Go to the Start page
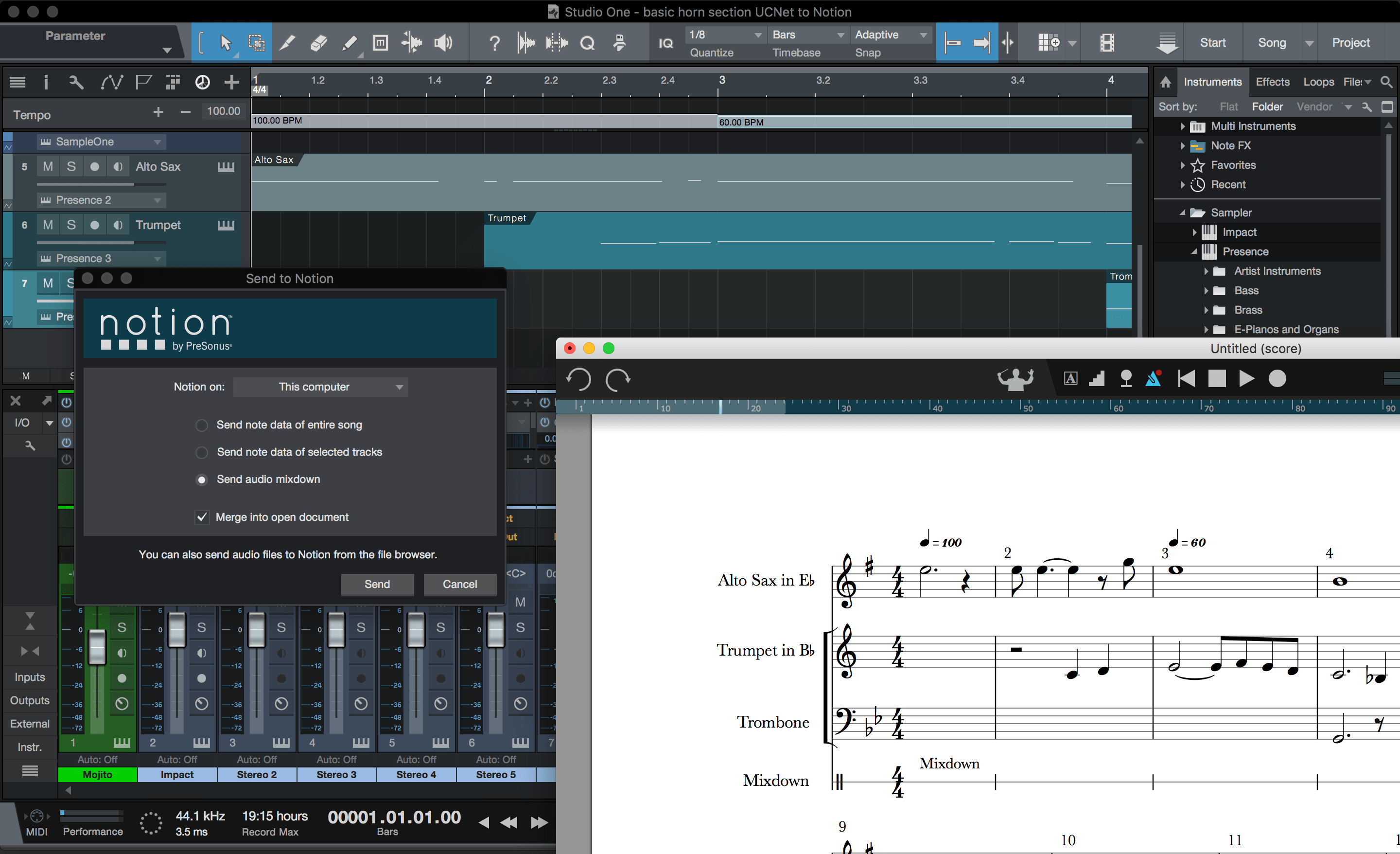This screenshot has width=1400, height=854. (1212, 43)
